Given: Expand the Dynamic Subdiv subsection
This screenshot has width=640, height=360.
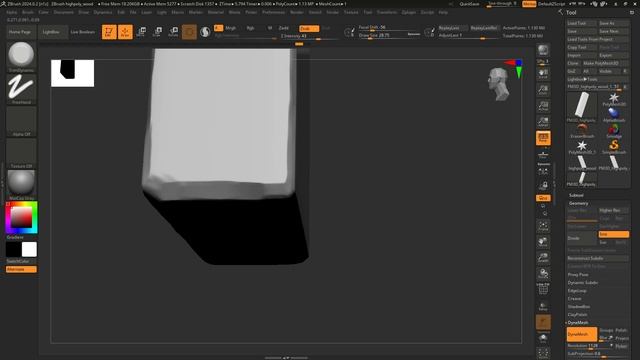Looking at the screenshot, I should tap(583, 282).
